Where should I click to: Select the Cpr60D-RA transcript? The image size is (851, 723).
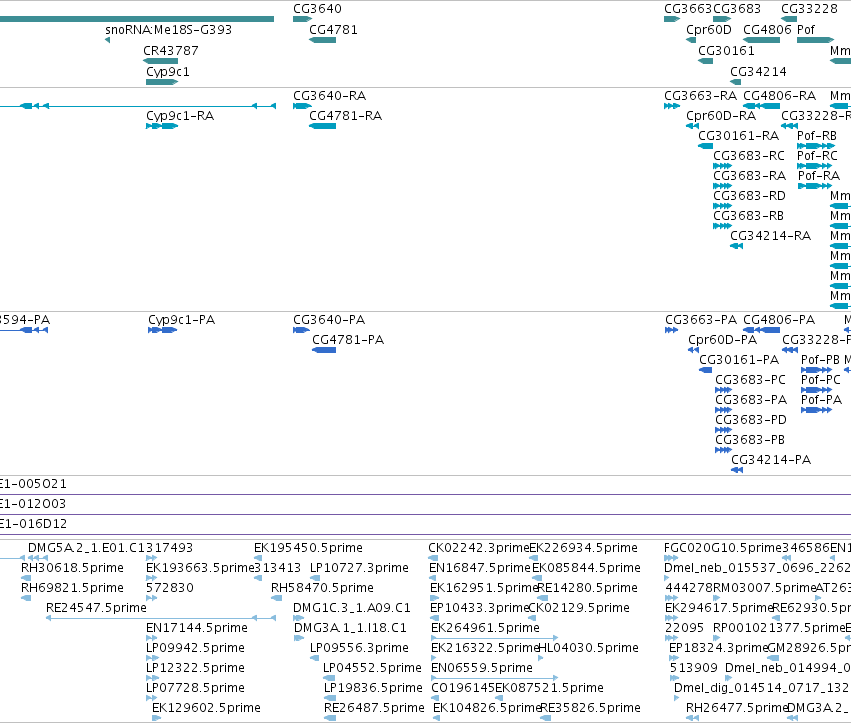point(692,126)
